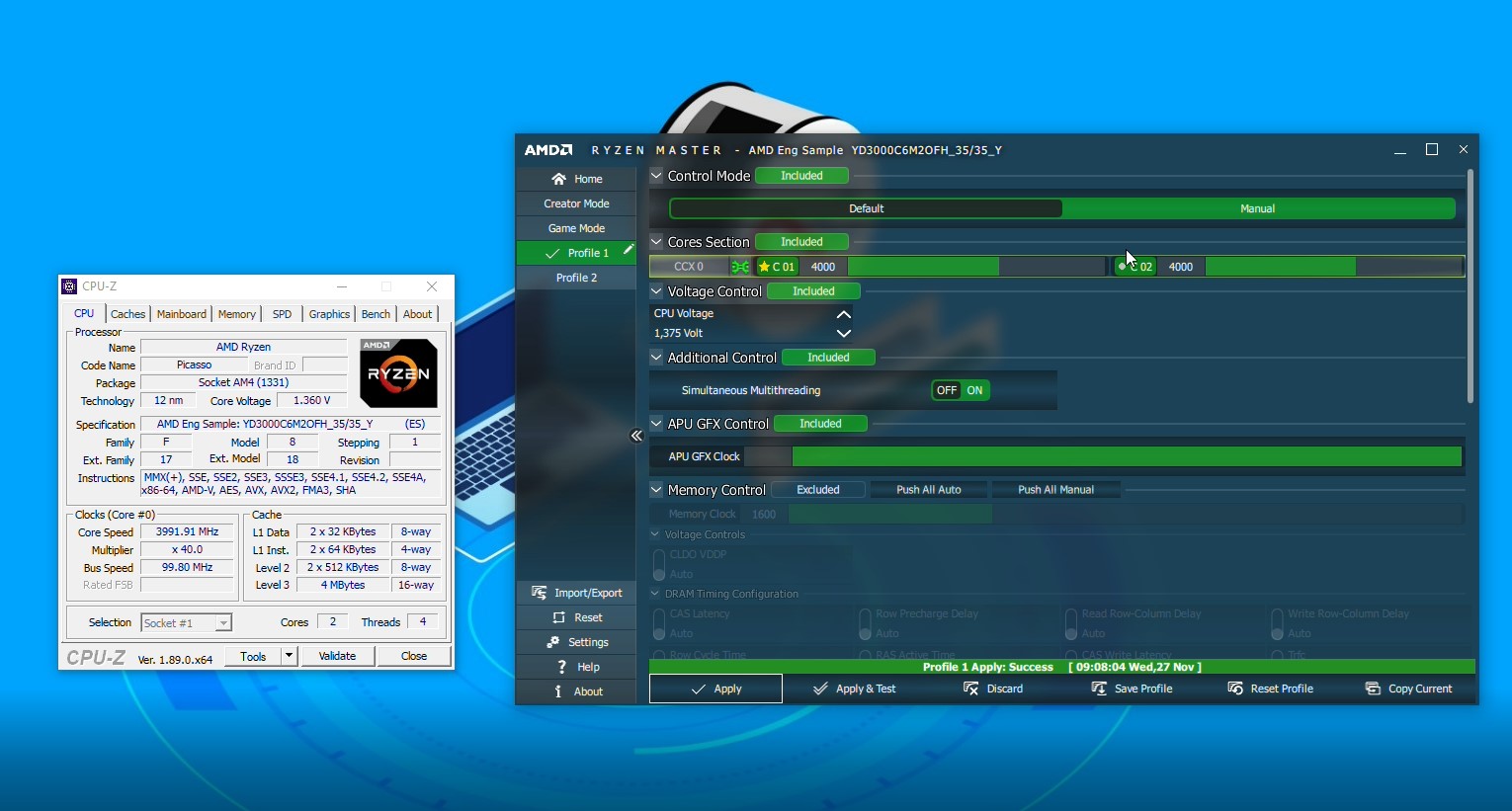1512x811 pixels.
Task: Collapse the sidebar with double-chevron icon
Action: click(636, 436)
